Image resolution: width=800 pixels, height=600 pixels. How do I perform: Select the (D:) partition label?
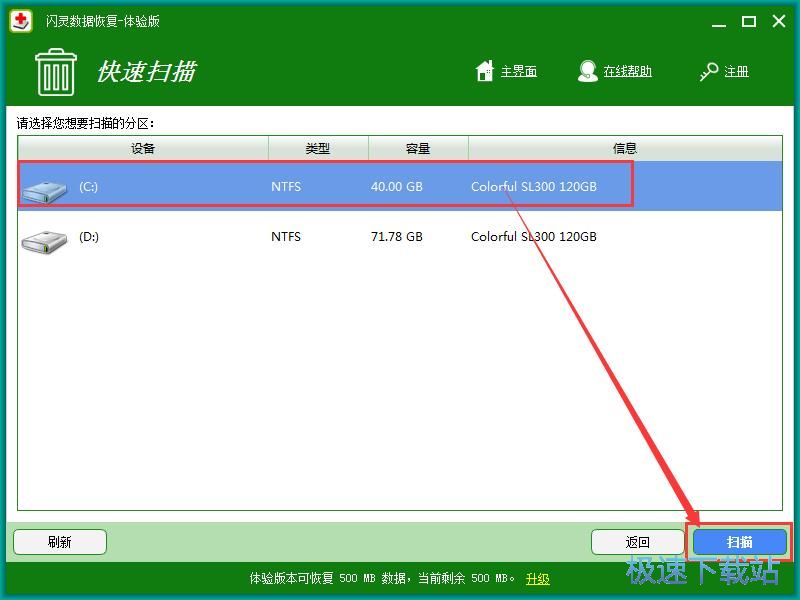pyautogui.click(x=89, y=237)
